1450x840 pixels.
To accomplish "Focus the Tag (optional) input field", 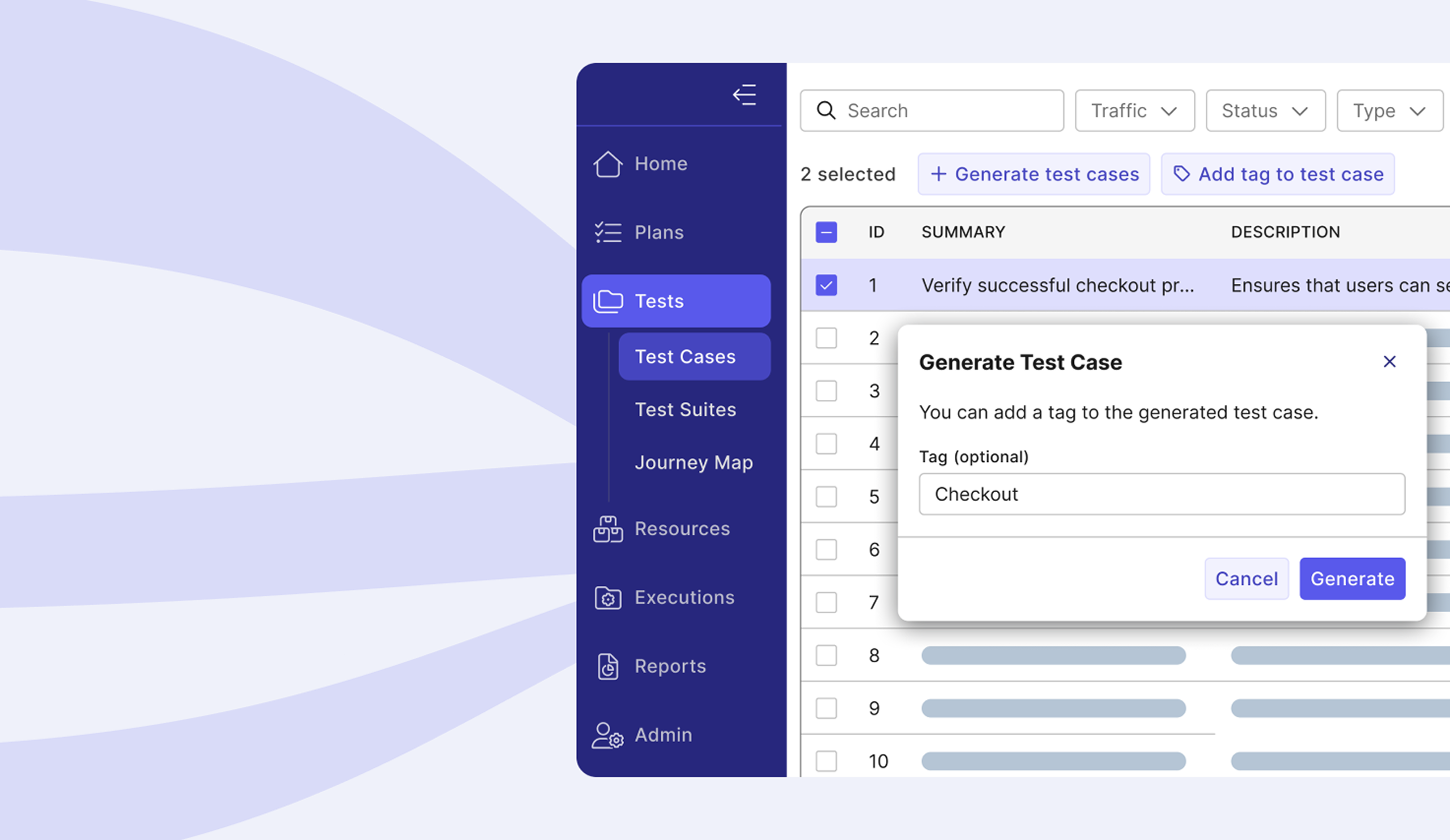I will (1162, 494).
